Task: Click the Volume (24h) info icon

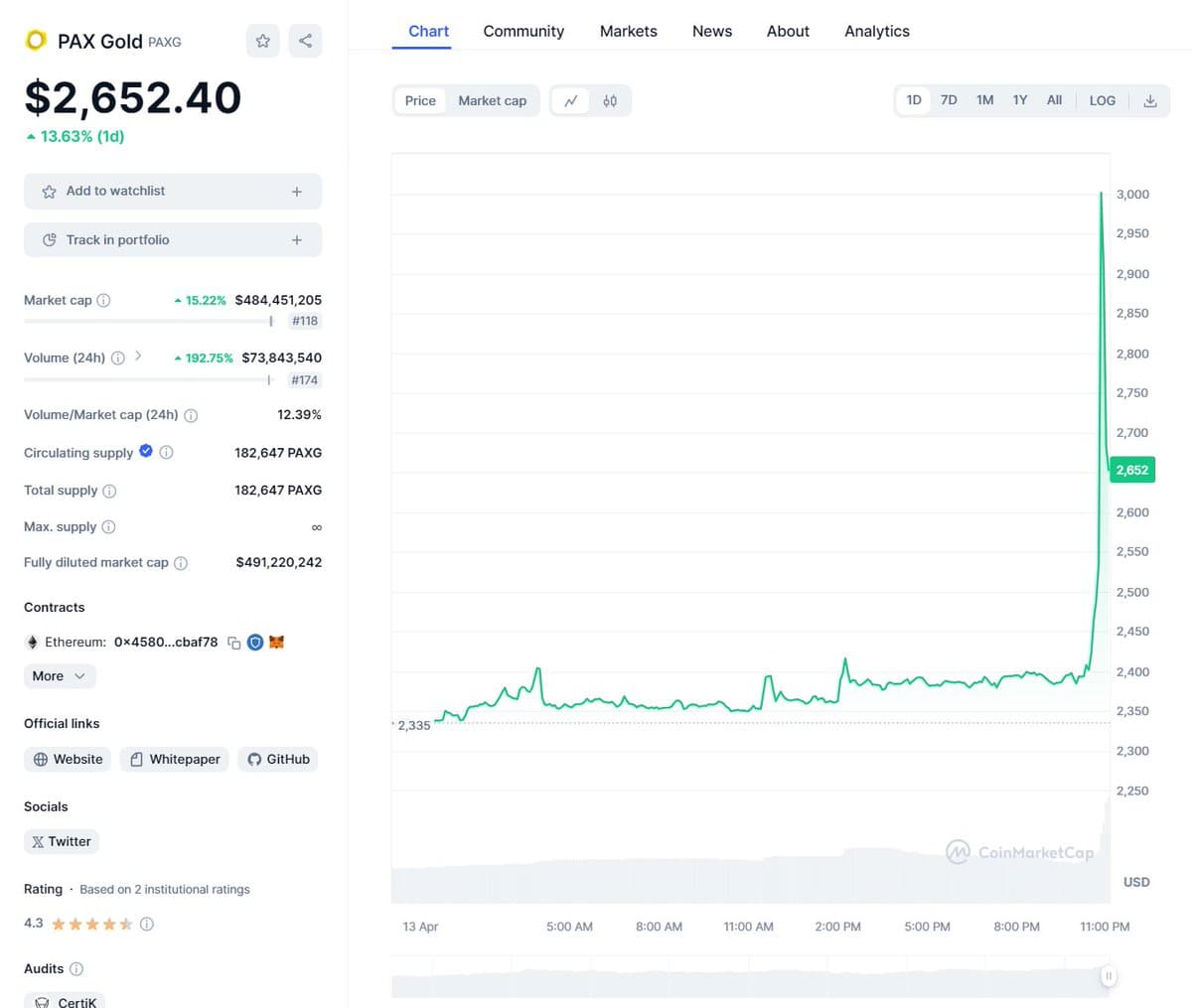Action: (118, 358)
